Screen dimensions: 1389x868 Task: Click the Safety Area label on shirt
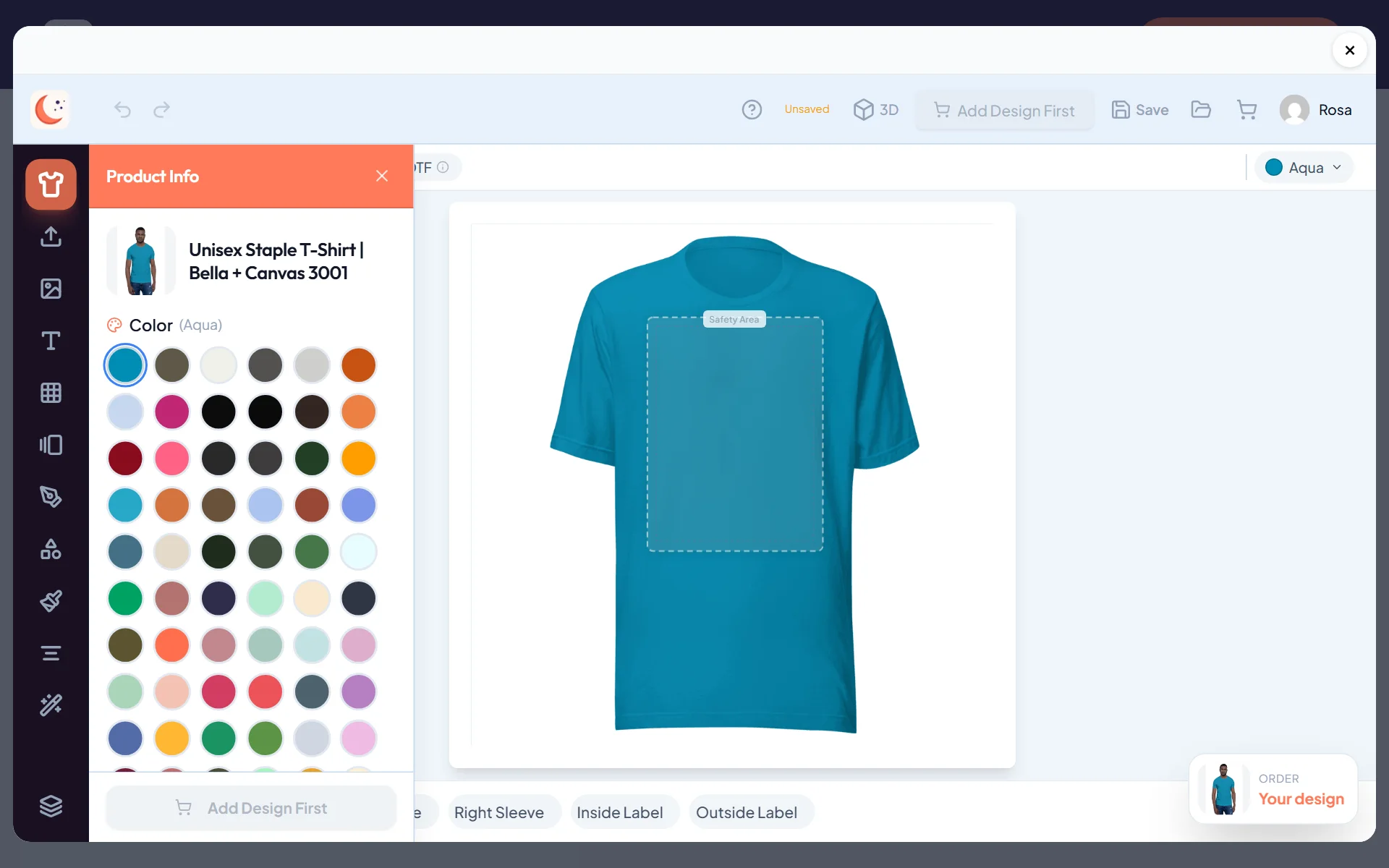pyautogui.click(x=734, y=320)
